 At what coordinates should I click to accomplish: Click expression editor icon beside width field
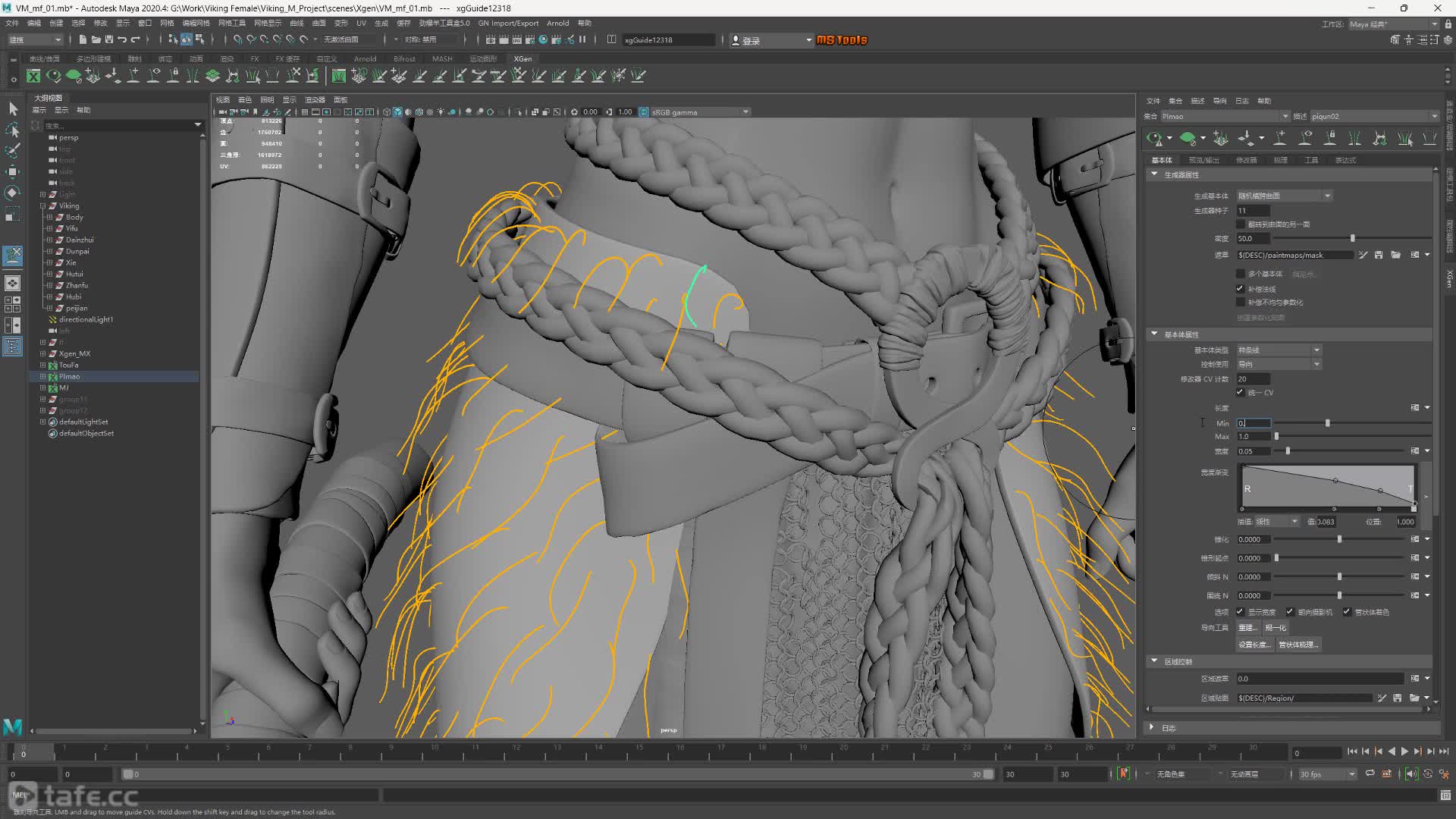tap(1414, 451)
